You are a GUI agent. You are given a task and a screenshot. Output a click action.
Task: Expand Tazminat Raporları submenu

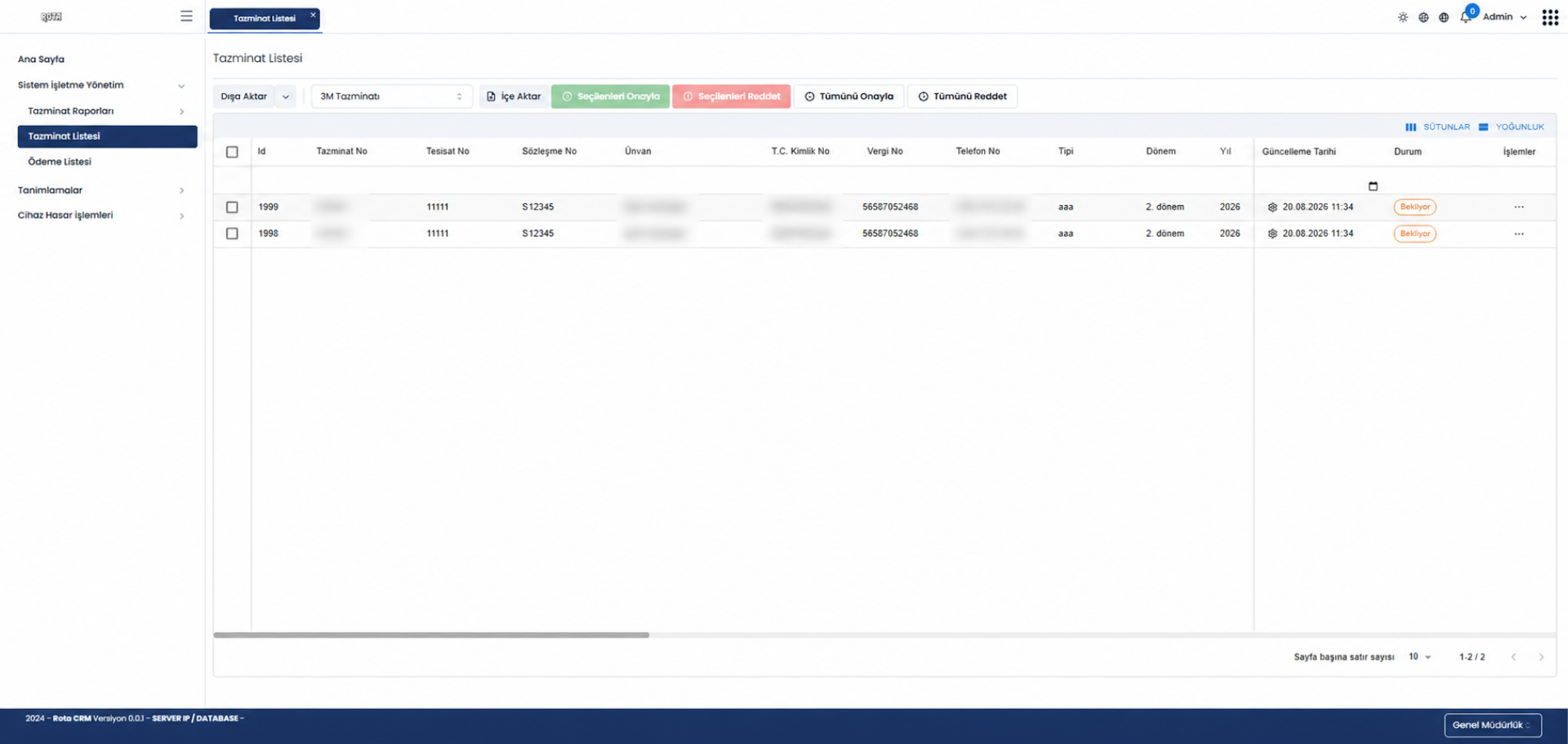pyautogui.click(x=106, y=111)
